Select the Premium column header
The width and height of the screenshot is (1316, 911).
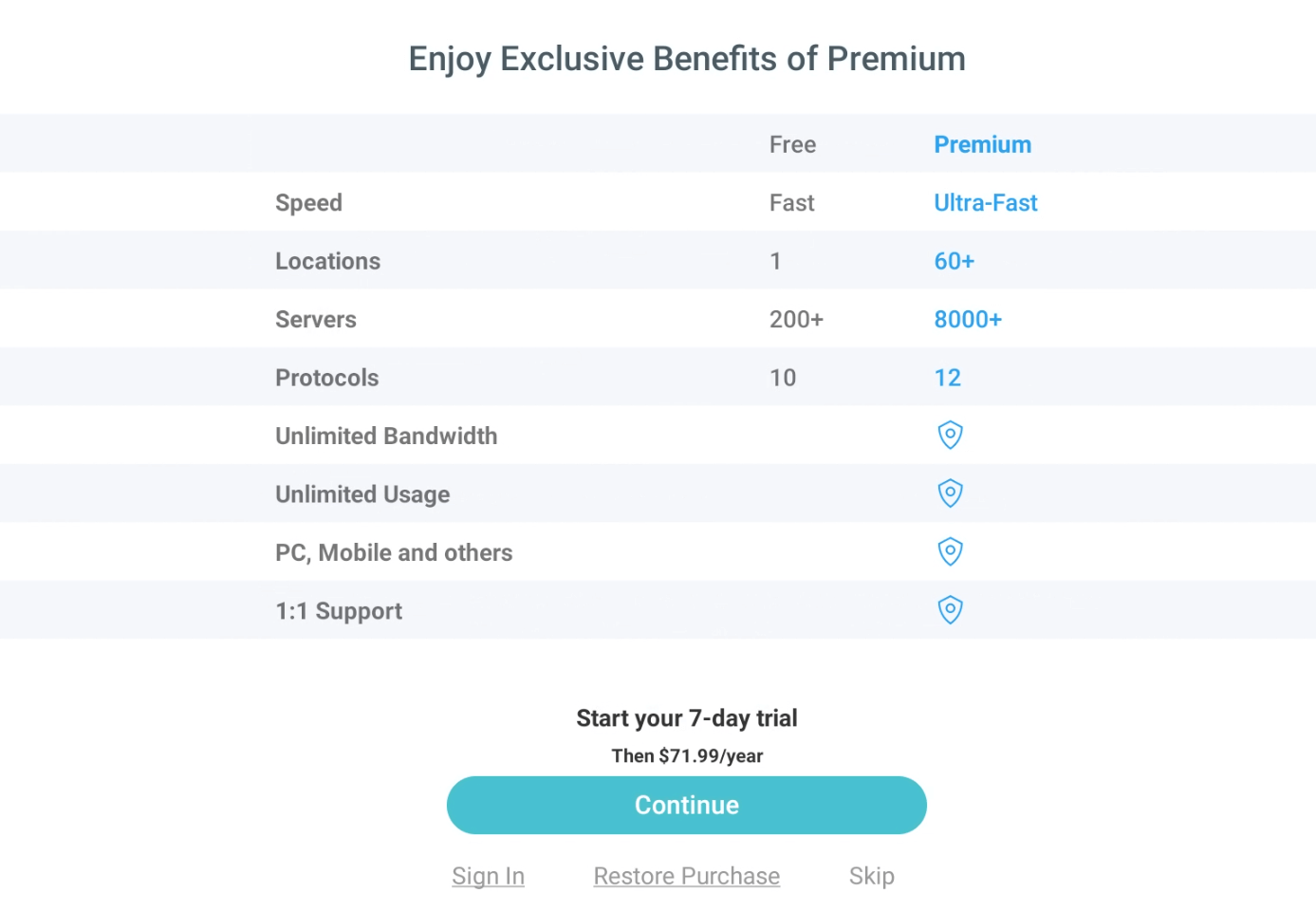click(x=982, y=144)
